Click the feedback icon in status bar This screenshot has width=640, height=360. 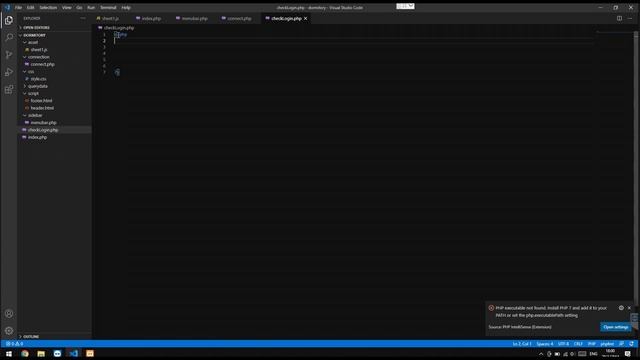[x=621, y=344]
